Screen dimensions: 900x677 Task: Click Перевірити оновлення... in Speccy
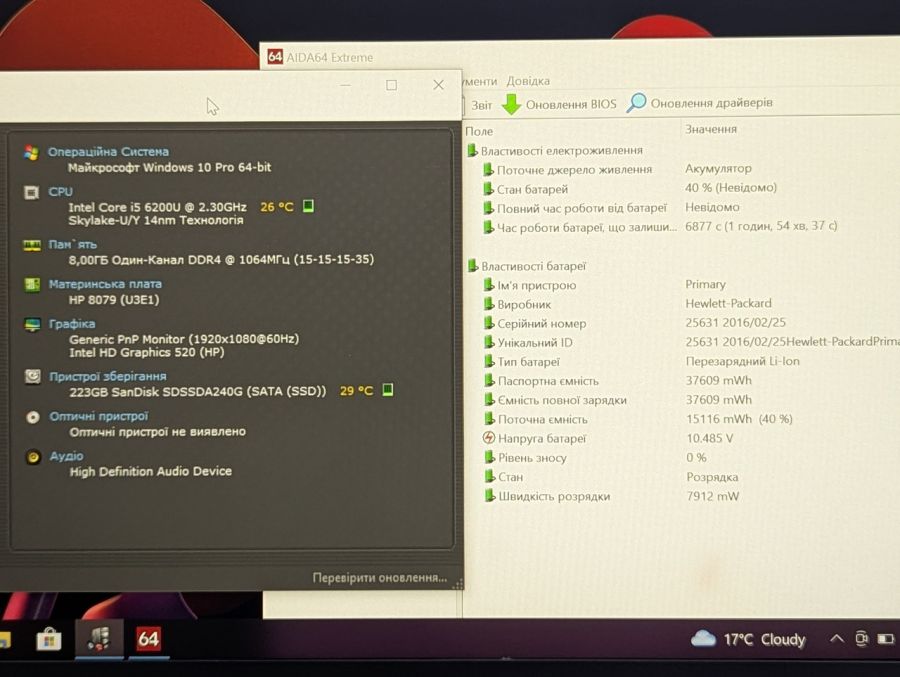pyautogui.click(x=379, y=578)
